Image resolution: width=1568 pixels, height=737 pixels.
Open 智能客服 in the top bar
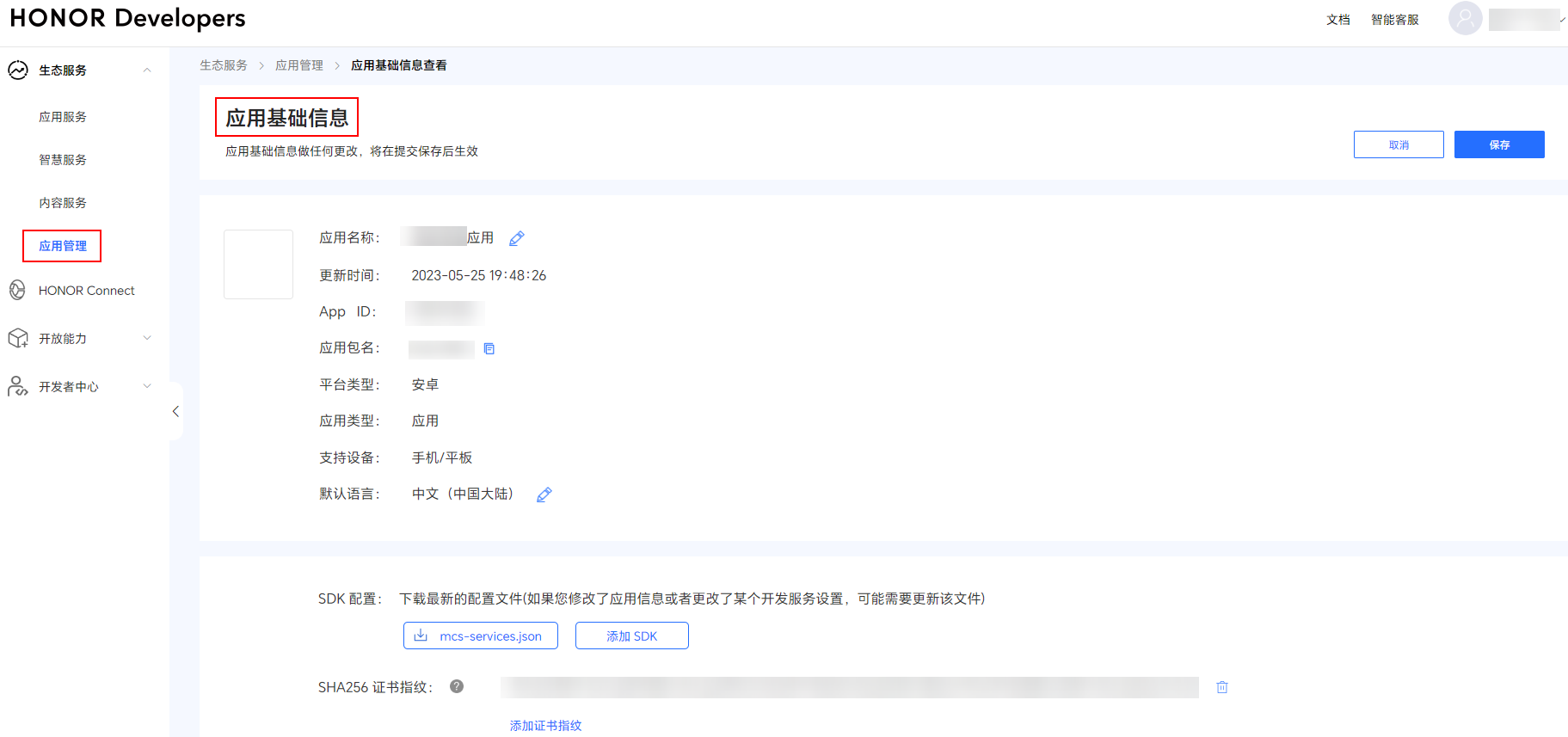click(x=1395, y=19)
